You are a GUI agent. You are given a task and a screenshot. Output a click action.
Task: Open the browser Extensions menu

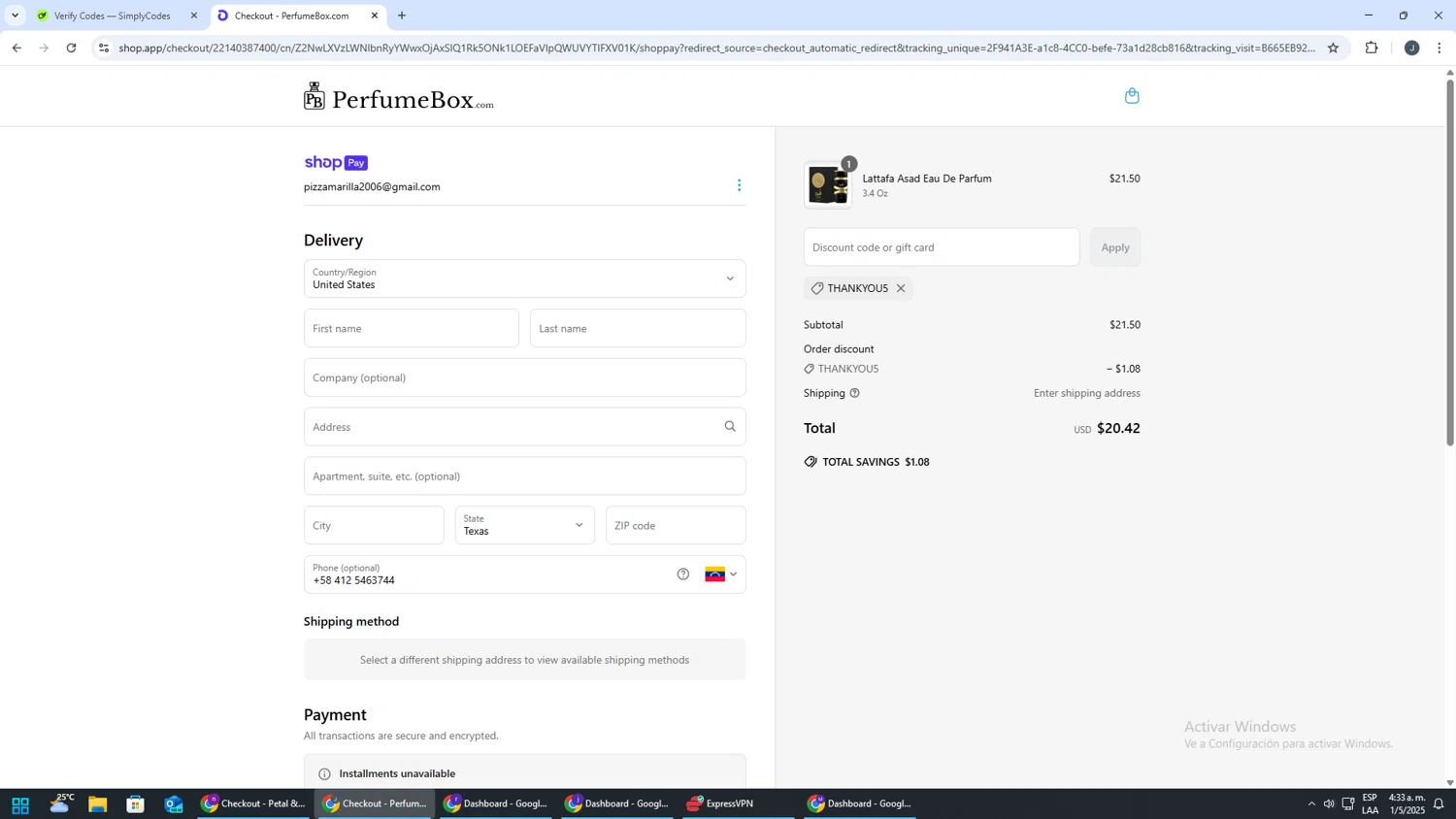(1372, 48)
